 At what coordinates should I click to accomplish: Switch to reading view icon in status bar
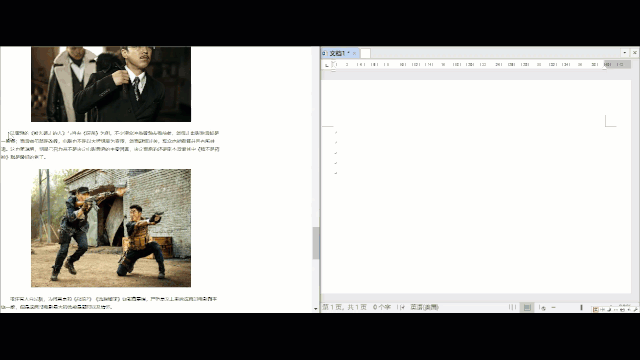click(512, 307)
